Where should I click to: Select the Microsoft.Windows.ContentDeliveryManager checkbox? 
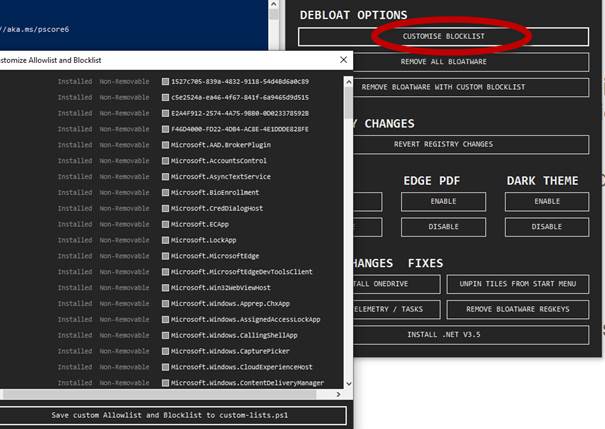click(166, 383)
